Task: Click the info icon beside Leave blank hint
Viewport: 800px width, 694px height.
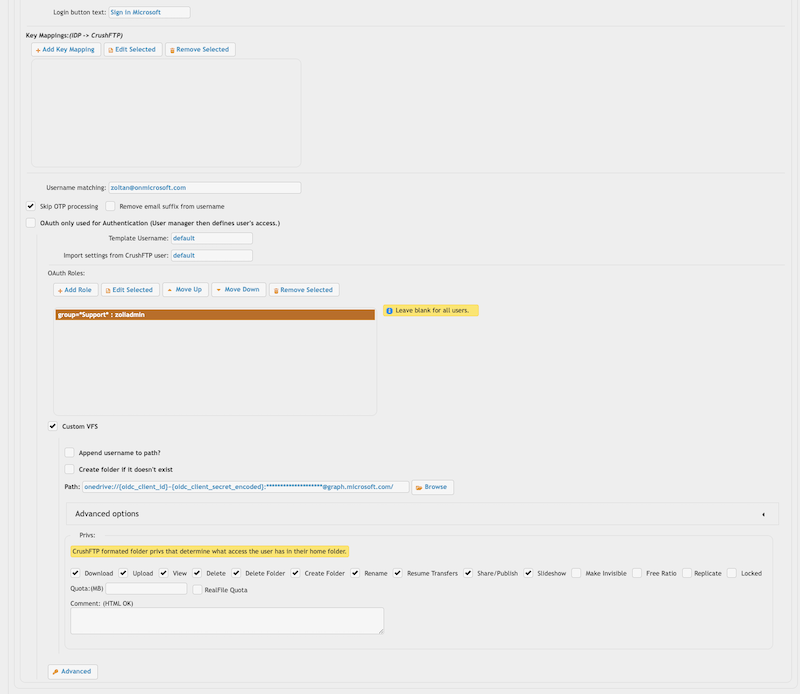Action: point(389,311)
